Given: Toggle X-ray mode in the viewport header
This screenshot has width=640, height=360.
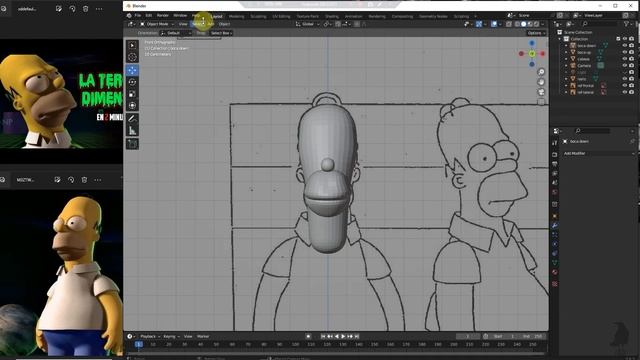Looking at the screenshot, I should coord(509,24).
